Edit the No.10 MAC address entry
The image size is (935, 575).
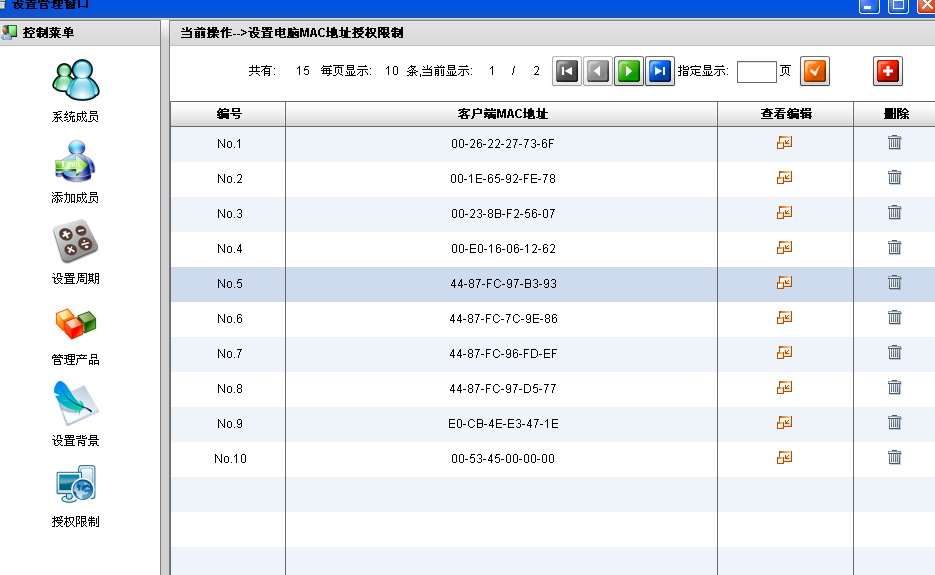pos(785,457)
